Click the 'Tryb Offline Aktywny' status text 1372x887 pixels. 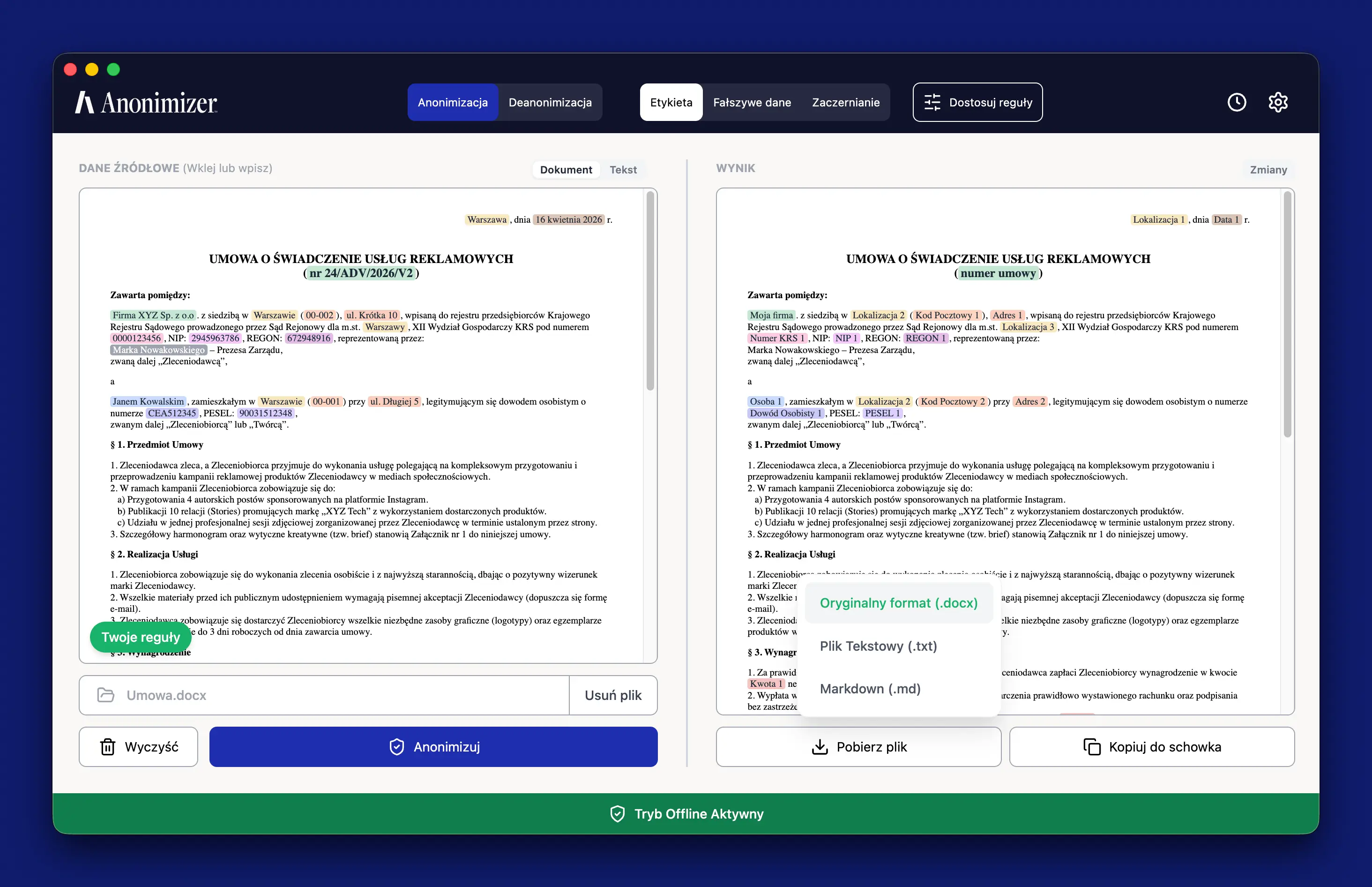[x=699, y=814]
